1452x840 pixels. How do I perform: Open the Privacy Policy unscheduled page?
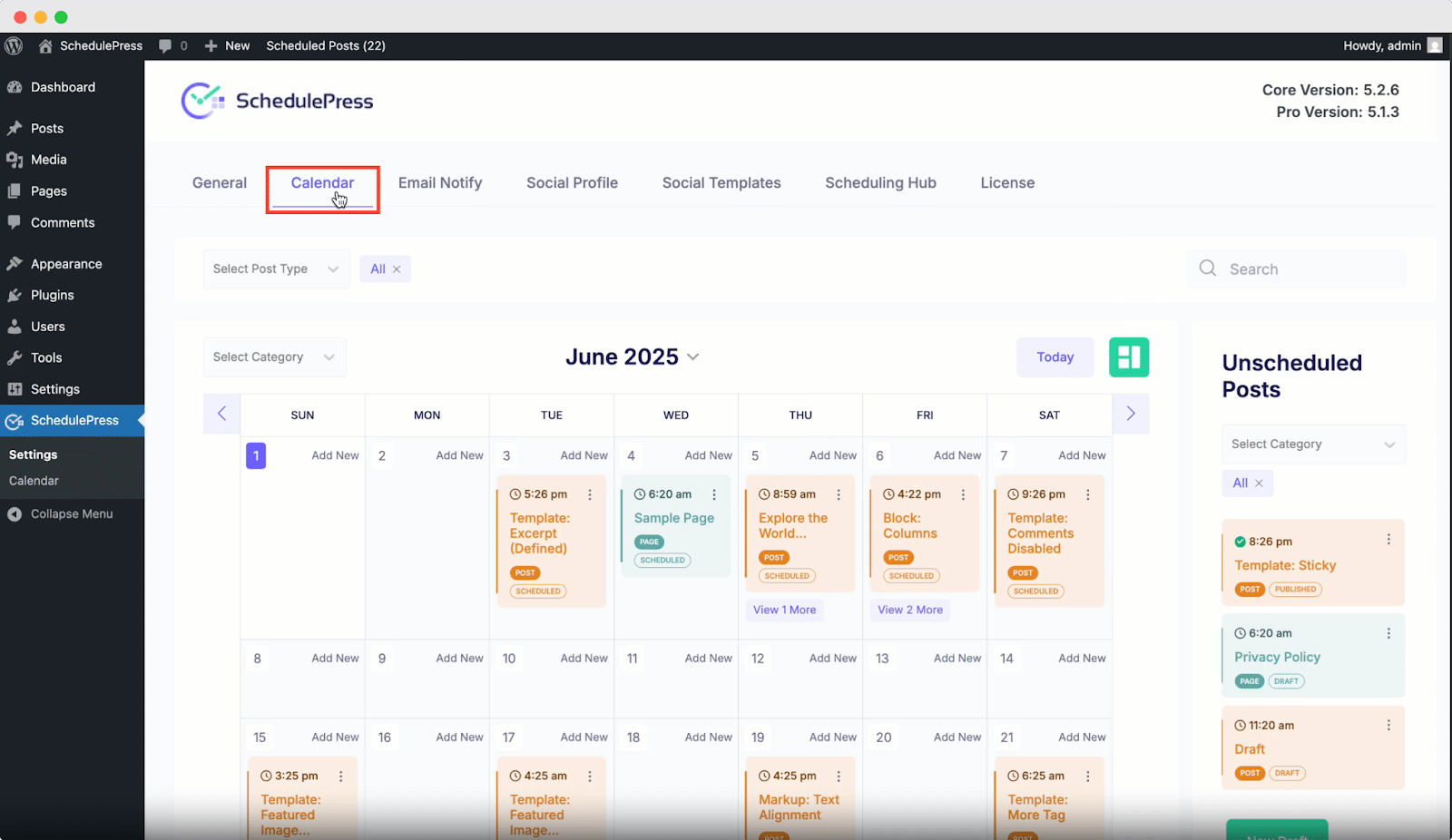1277,657
